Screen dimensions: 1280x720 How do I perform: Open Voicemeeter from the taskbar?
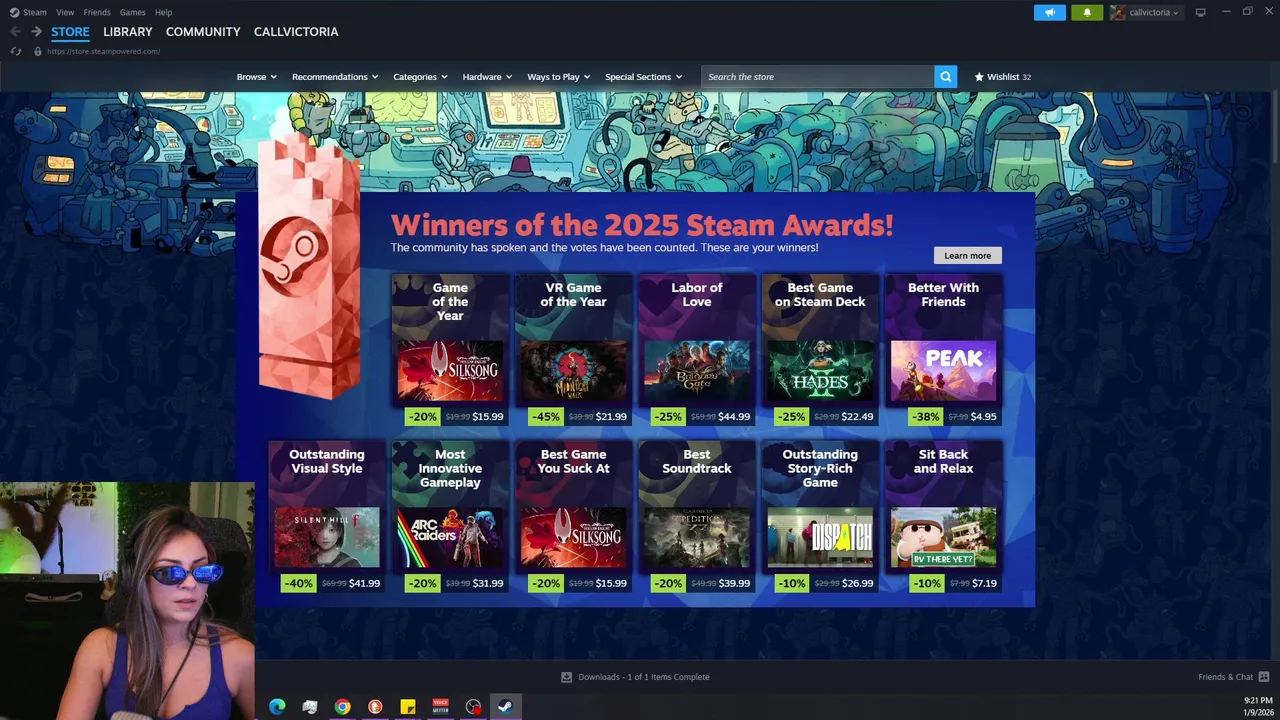(x=440, y=707)
